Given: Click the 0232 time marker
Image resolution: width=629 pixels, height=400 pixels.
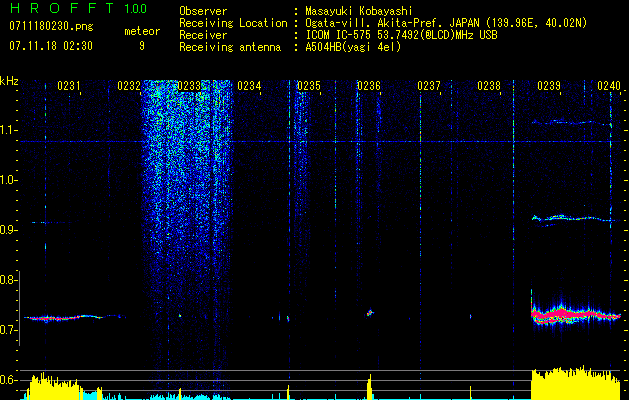Looking at the screenshot, I should tap(129, 86).
